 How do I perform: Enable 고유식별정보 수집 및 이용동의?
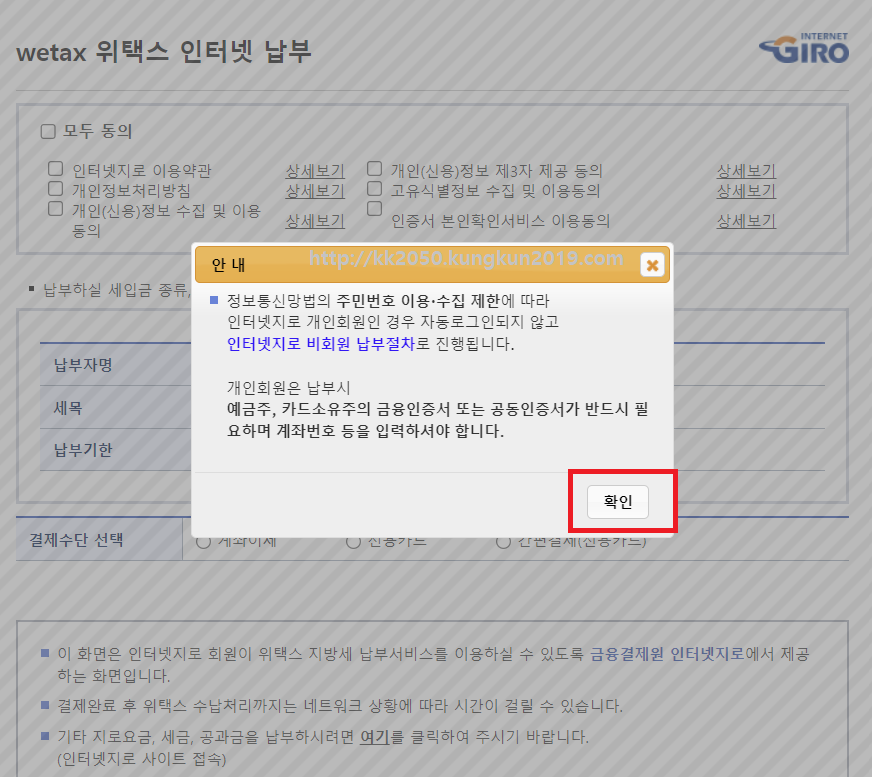click(x=374, y=188)
